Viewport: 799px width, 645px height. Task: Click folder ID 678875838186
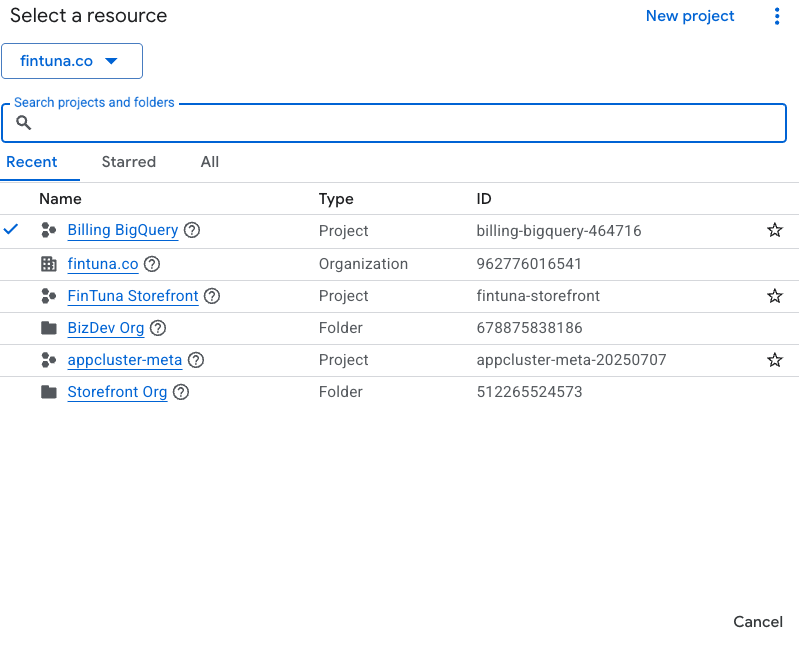(x=529, y=328)
